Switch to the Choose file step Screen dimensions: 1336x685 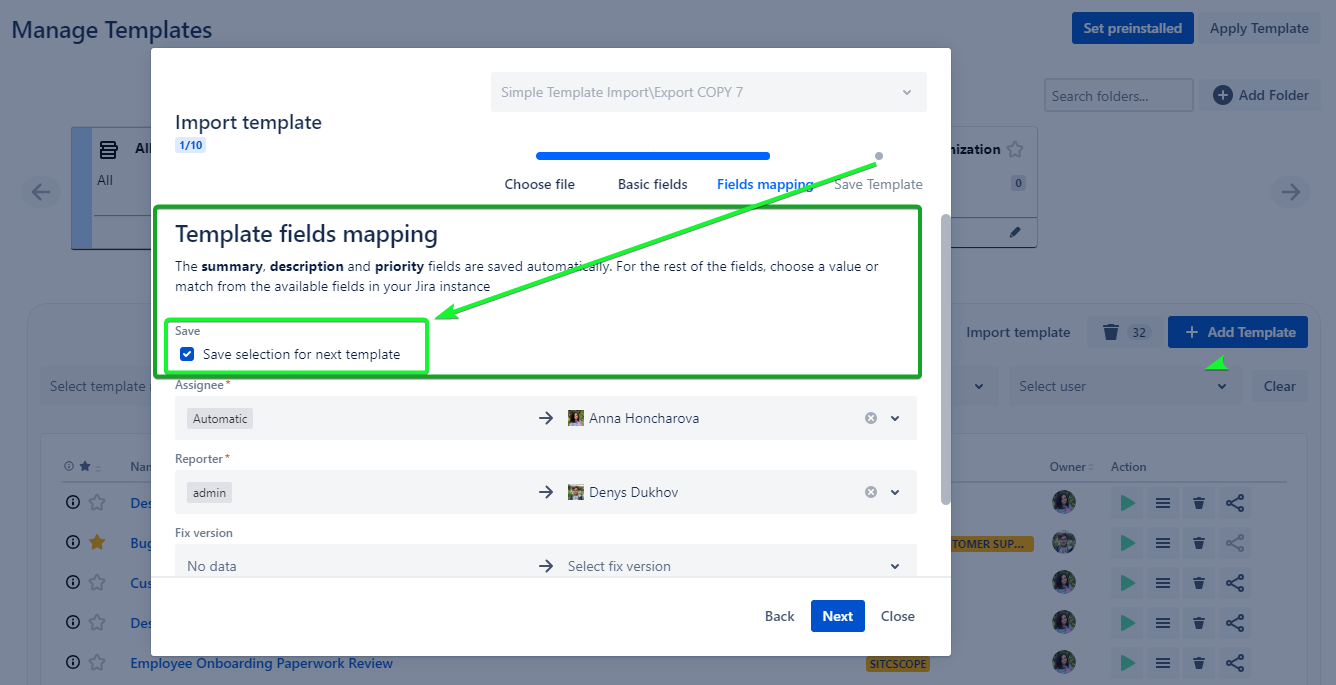pyautogui.click(x=540, y=184)
